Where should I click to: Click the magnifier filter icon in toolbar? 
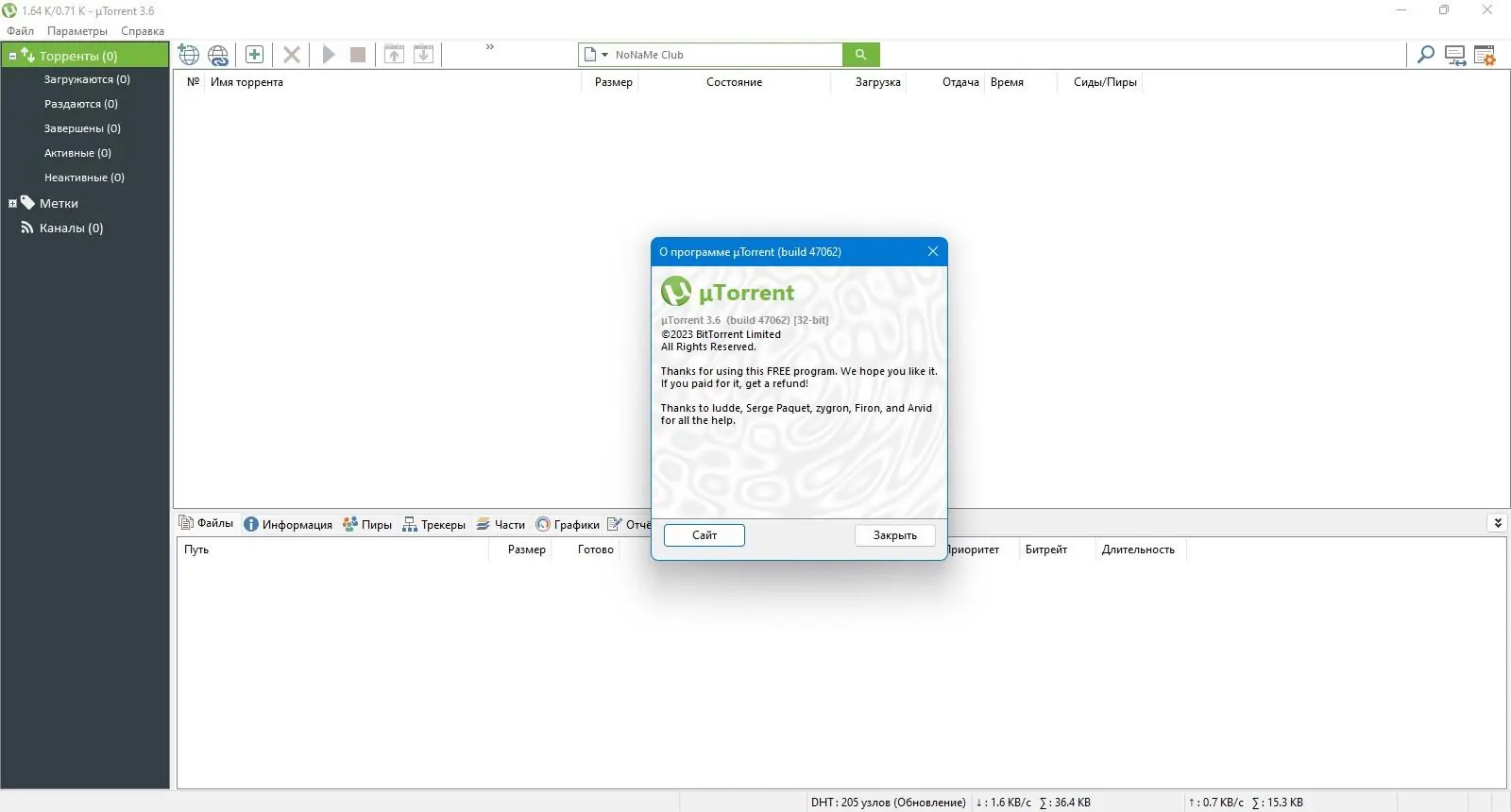pyautogui.click(x=1426, y=55)
